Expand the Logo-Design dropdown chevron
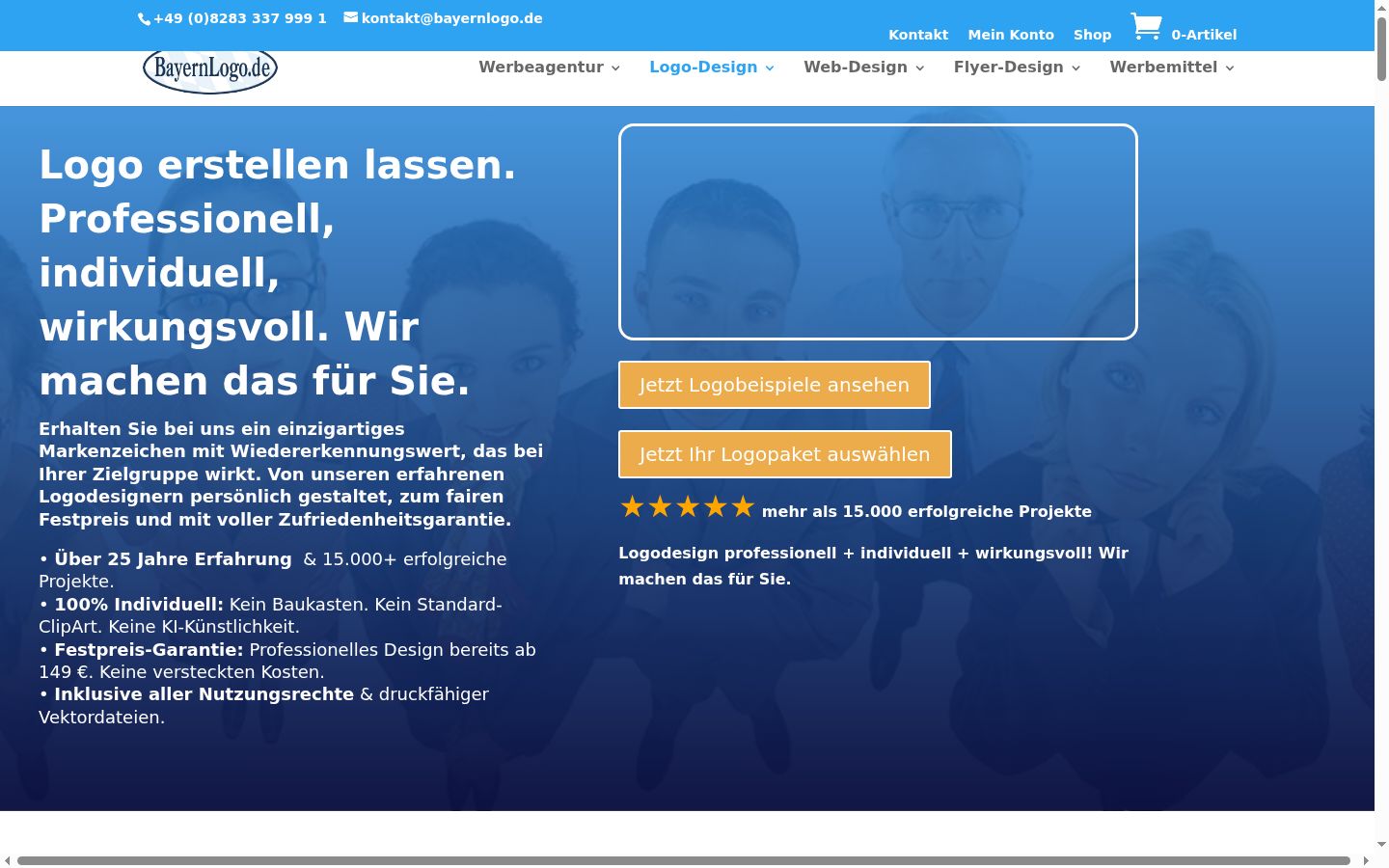The image size is (1389, 868). pos(770,68)
